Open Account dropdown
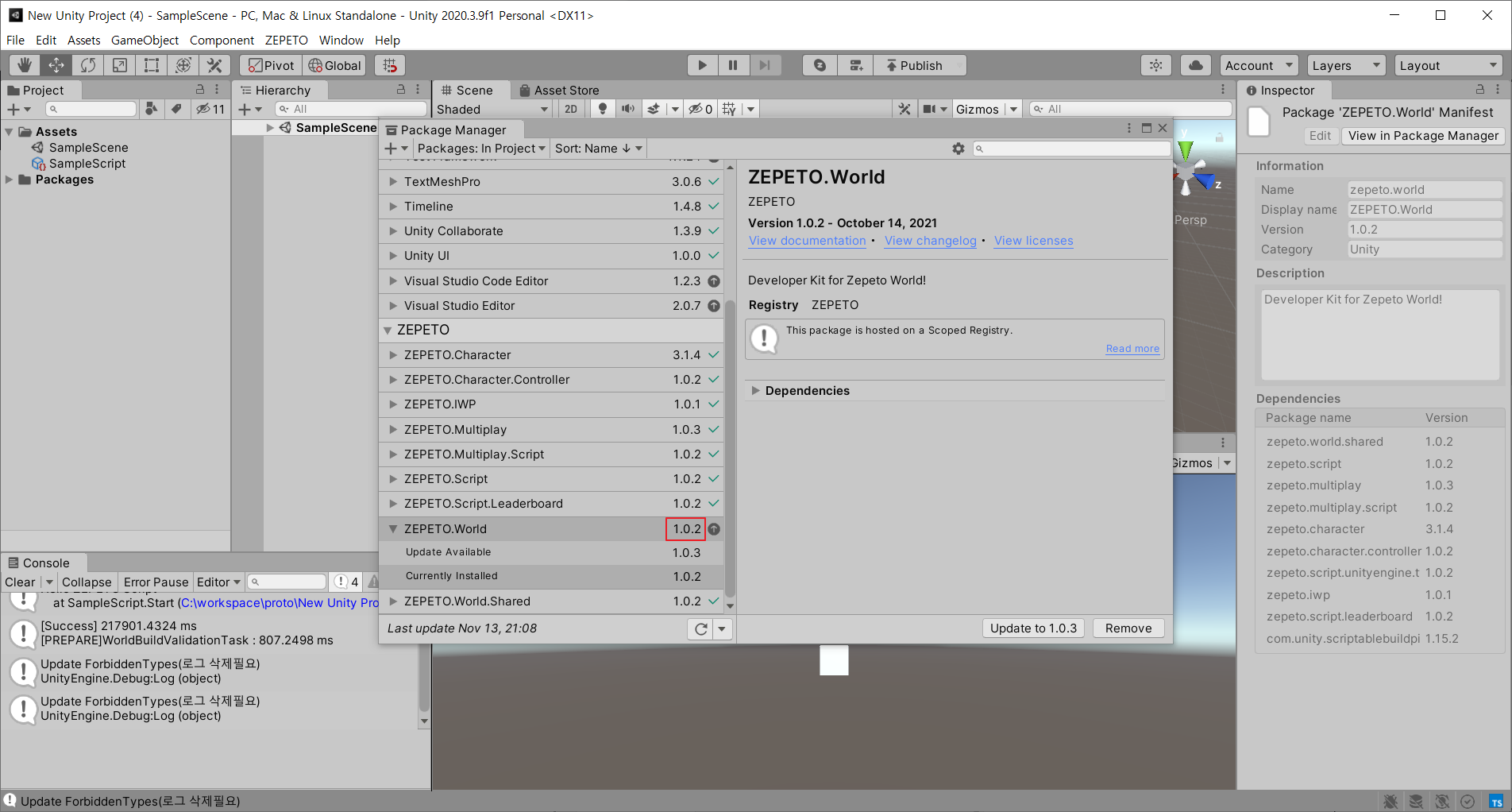This screenshot has width=1512, height=812. [1259, 65]
